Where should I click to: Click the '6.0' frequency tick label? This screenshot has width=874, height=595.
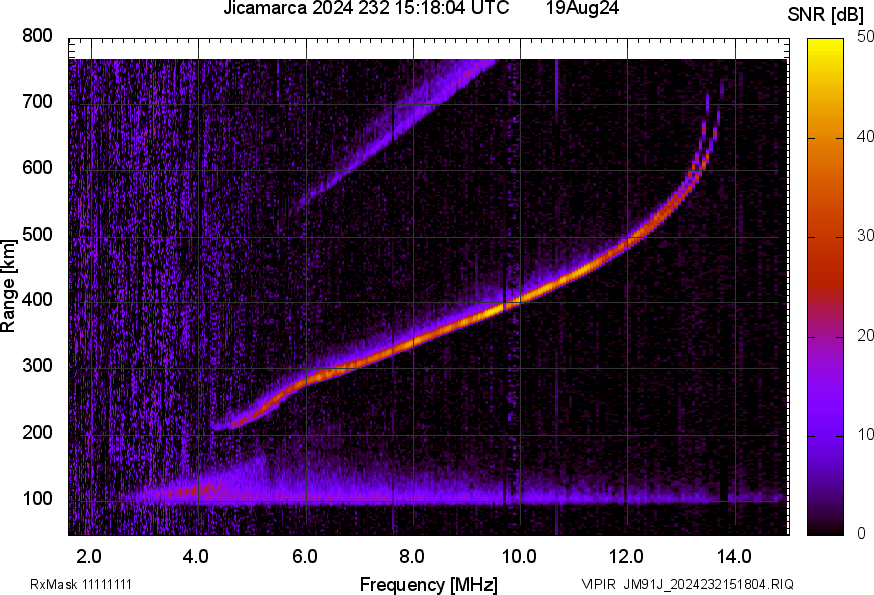305,556
